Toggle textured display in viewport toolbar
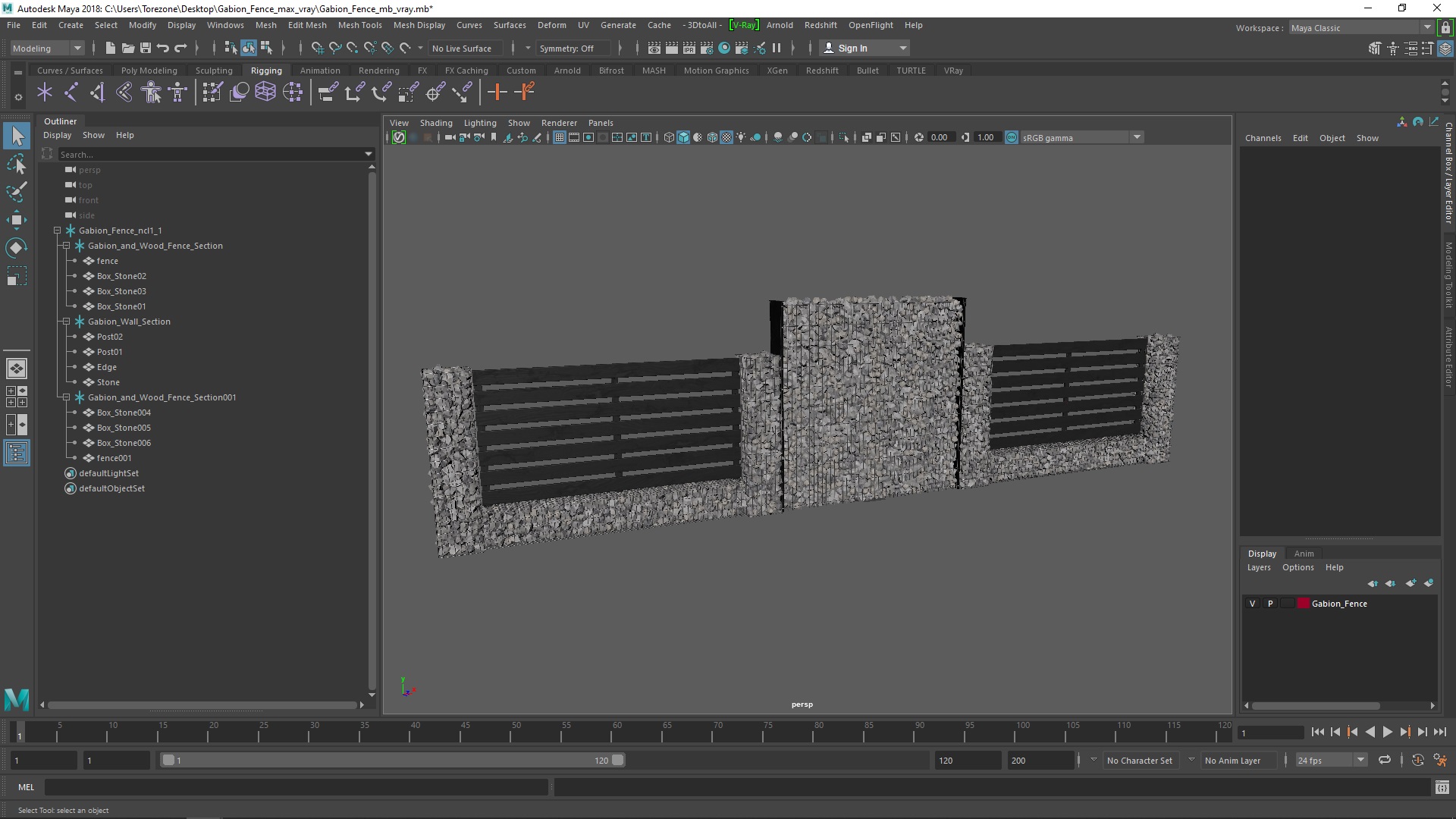The width and height of the screenshot is (1456, 819). (x=726, y=137)
